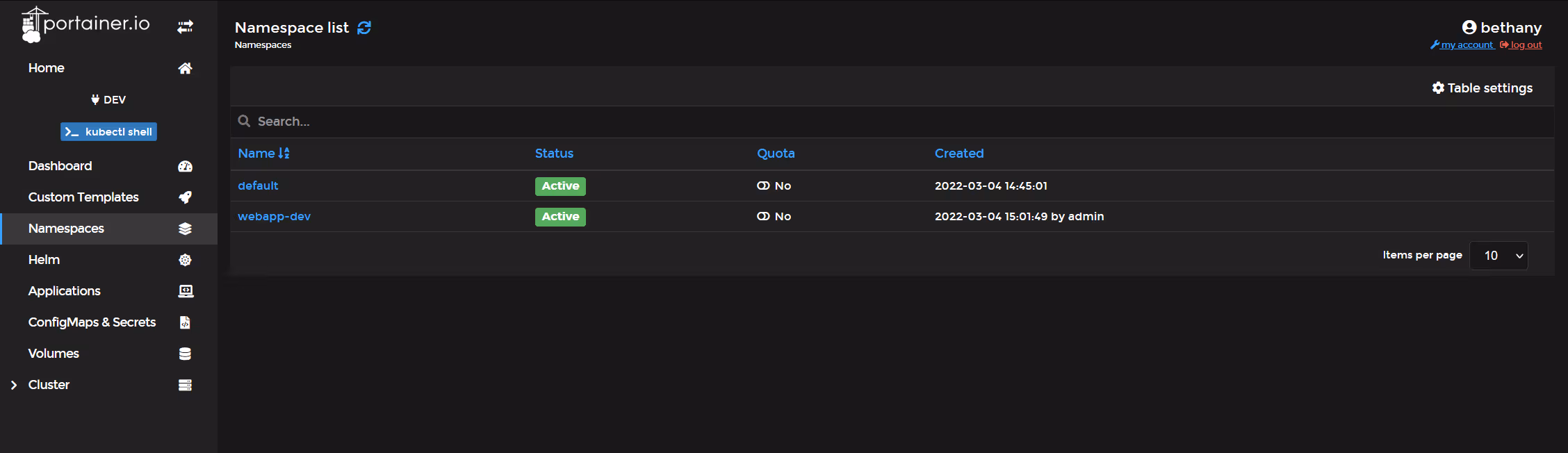
Task: Click the user avatar icon beside bethany
Action: point(1469,27)
